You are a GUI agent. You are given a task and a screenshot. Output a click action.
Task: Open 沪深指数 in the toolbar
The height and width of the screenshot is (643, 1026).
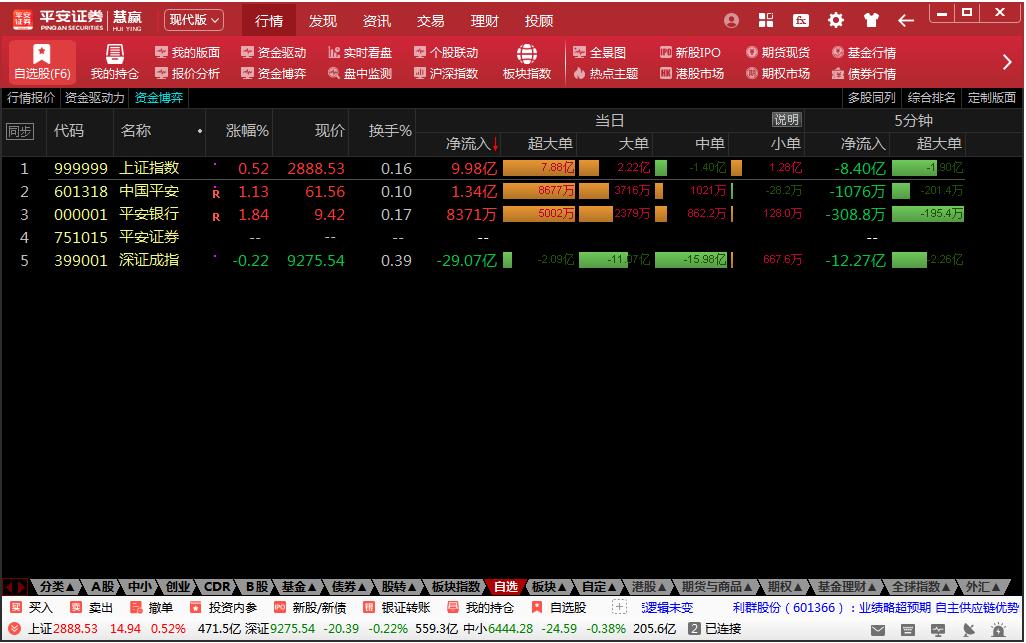point(446,73)
